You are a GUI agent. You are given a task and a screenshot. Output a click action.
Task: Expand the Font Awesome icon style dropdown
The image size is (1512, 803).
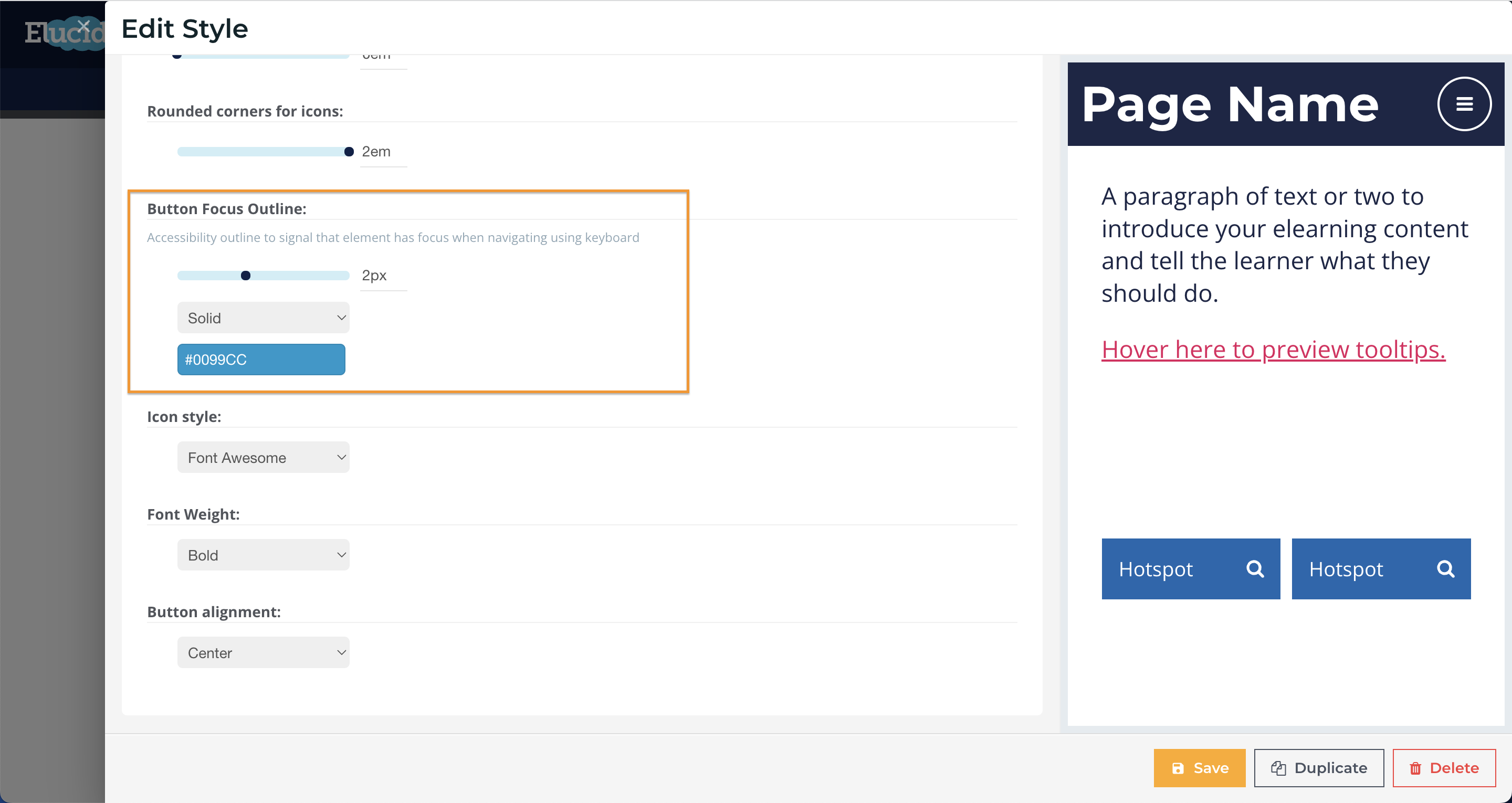click(264, 457)
